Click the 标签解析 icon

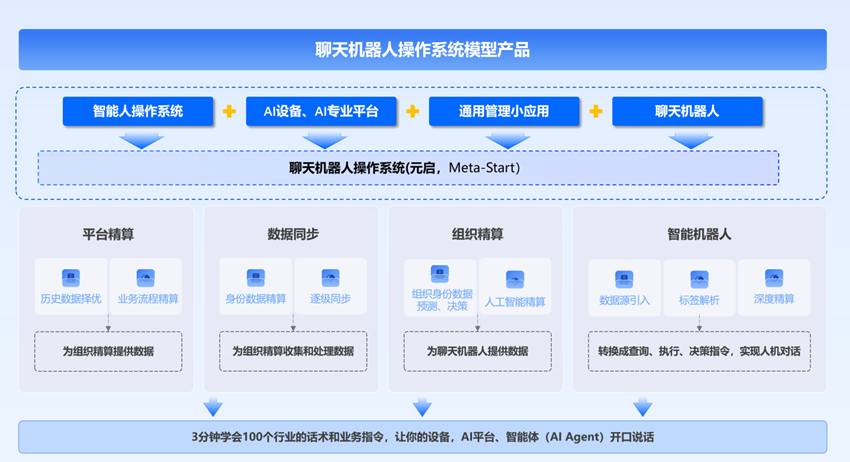(699, 279)
